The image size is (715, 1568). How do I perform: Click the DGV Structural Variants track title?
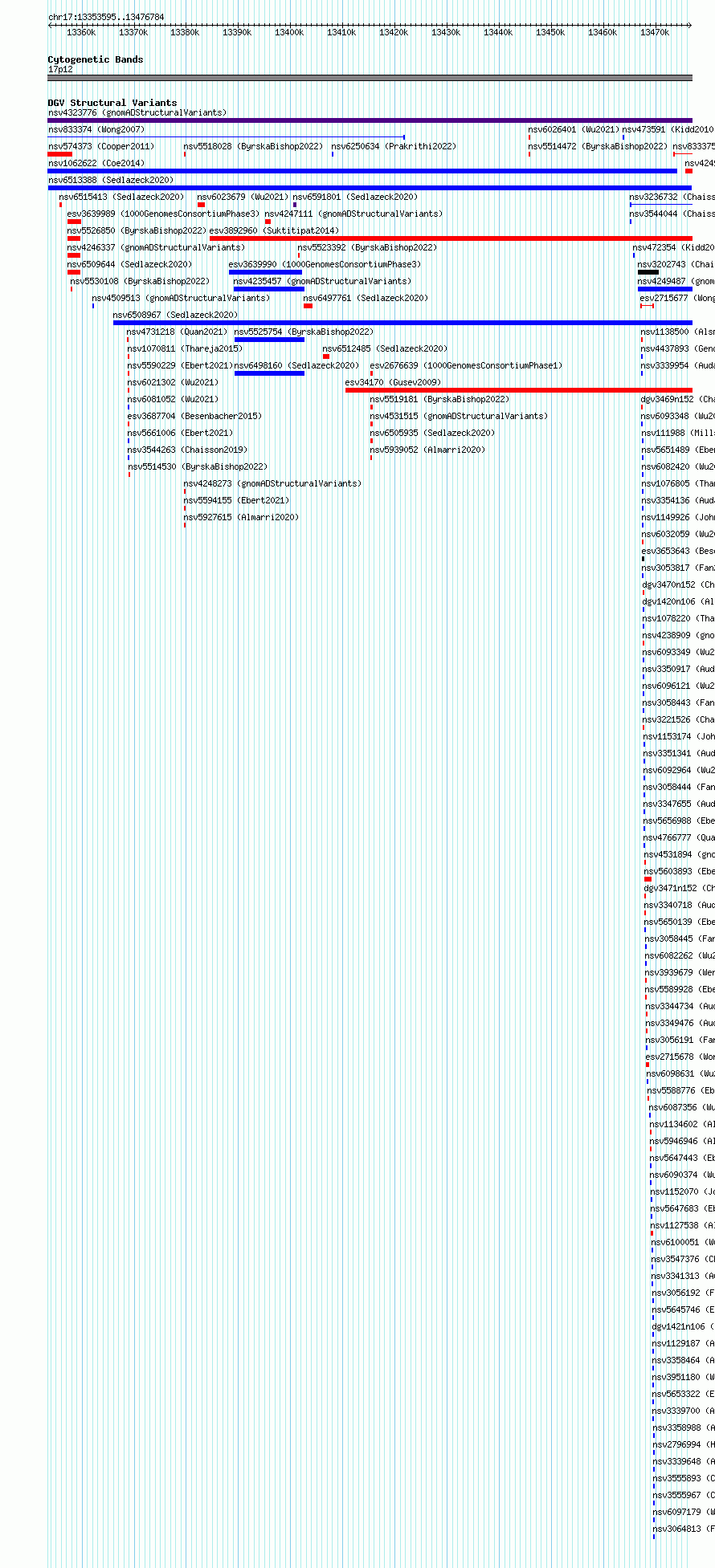click(x=112, y=103)
